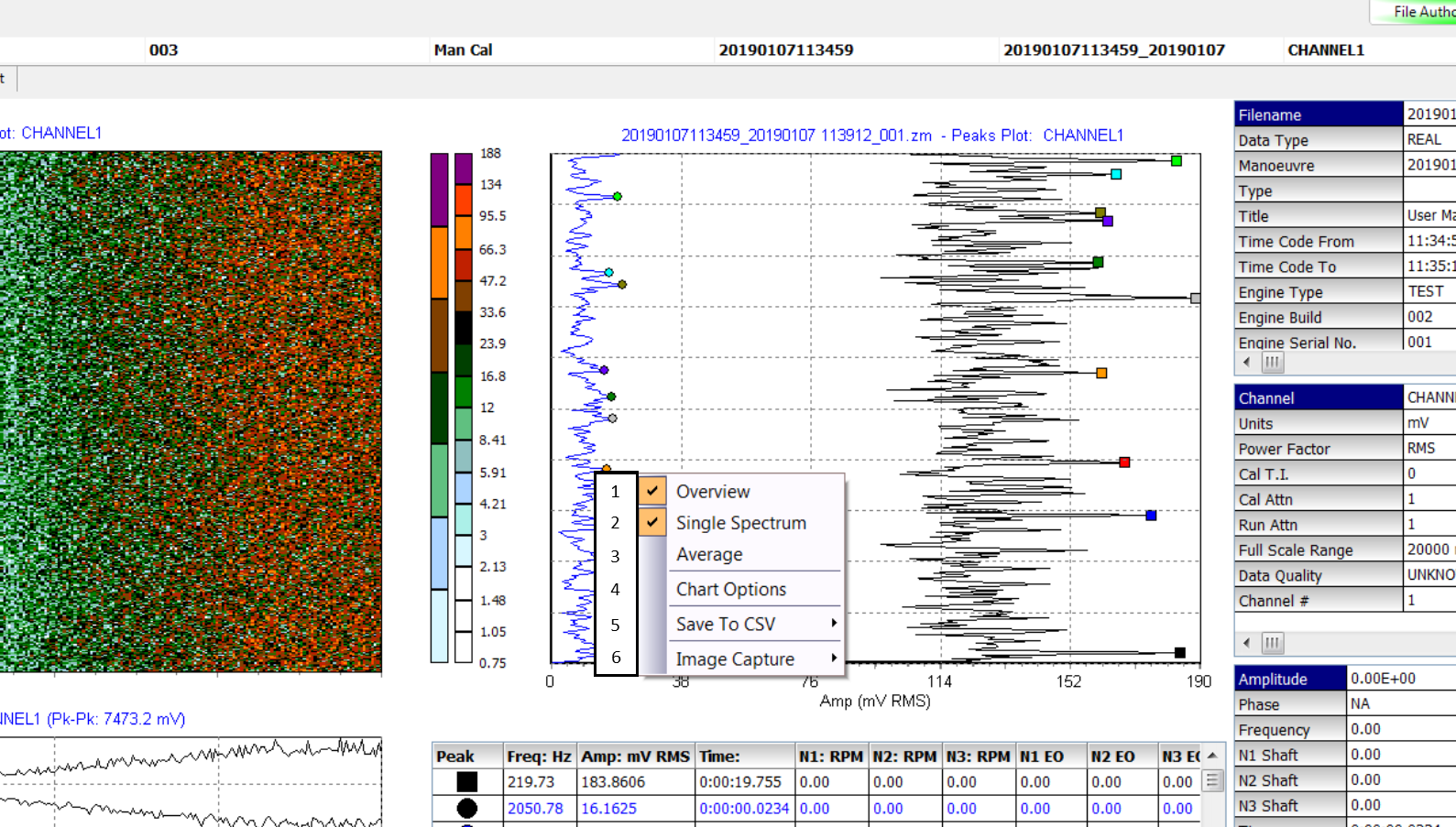The width and height of the screenshot is (1456, 827).
Task: Uncheck Overview in the context menu
Action: coord(712,492)
